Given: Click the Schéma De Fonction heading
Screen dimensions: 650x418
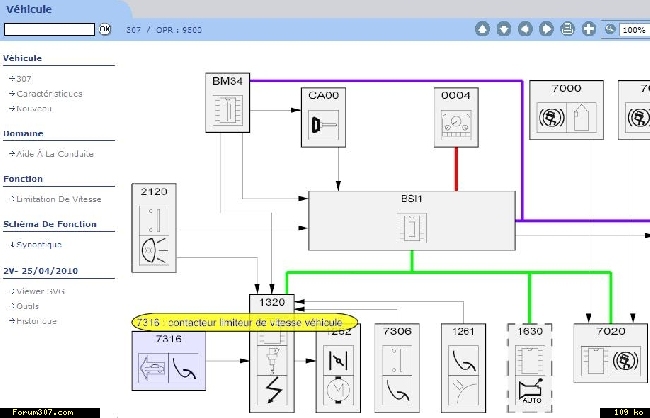Looking at the screenshot, I should pos(50,224).
